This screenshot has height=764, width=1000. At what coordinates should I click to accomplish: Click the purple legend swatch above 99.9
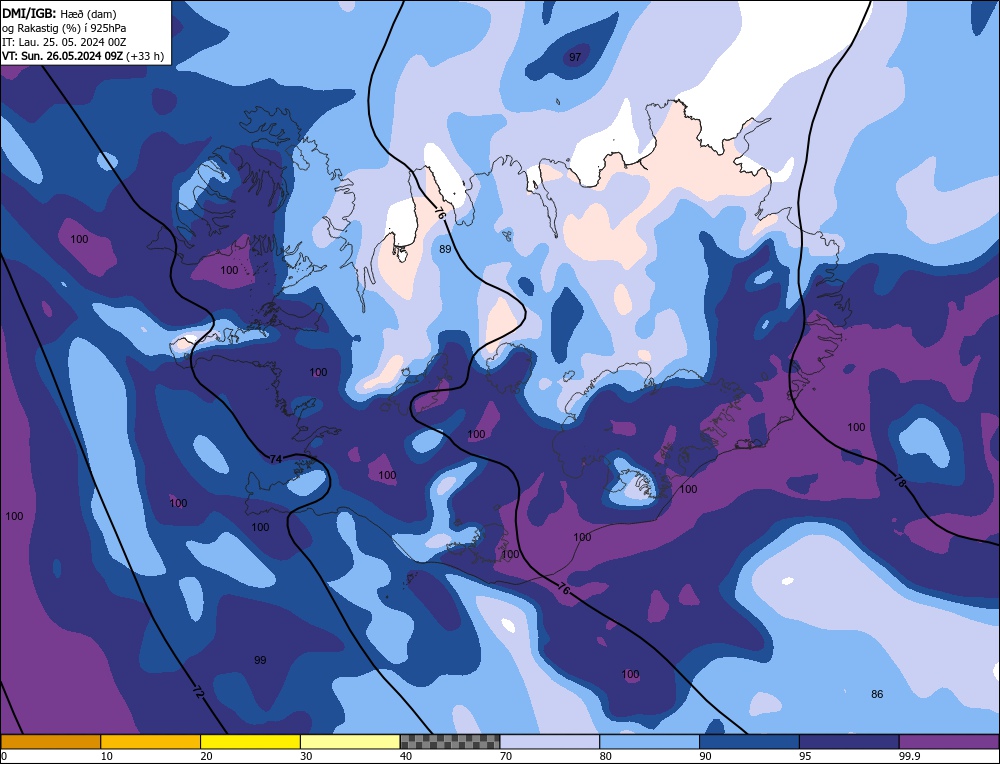(949, 741)
